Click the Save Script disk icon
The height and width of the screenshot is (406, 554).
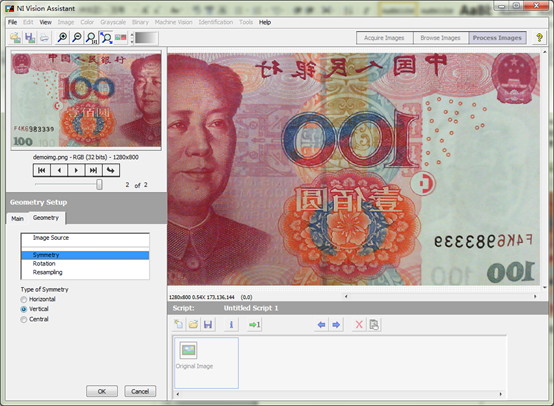click(x=208, y=324)
